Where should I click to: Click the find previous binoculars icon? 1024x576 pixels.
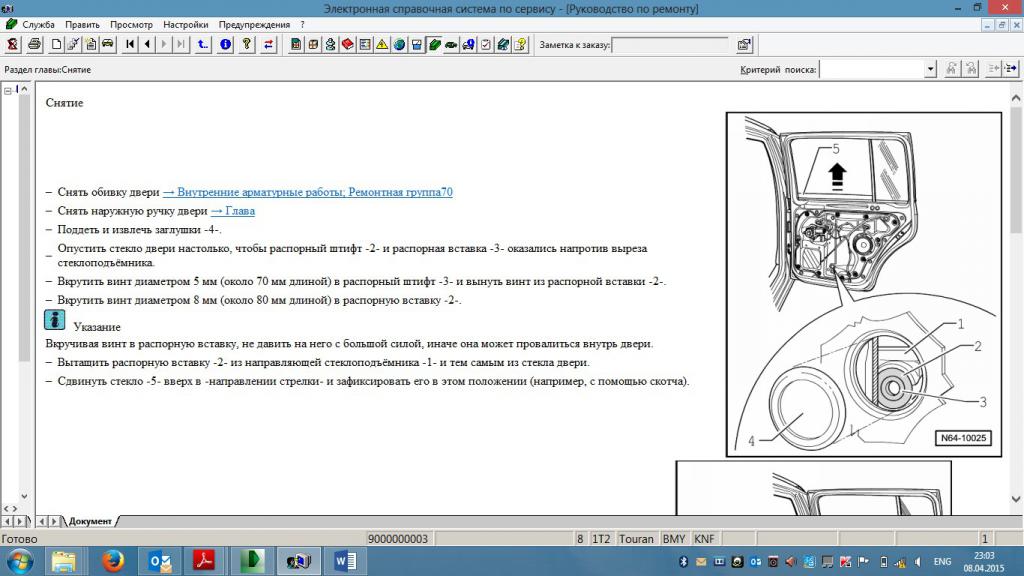tap(952, 69)
